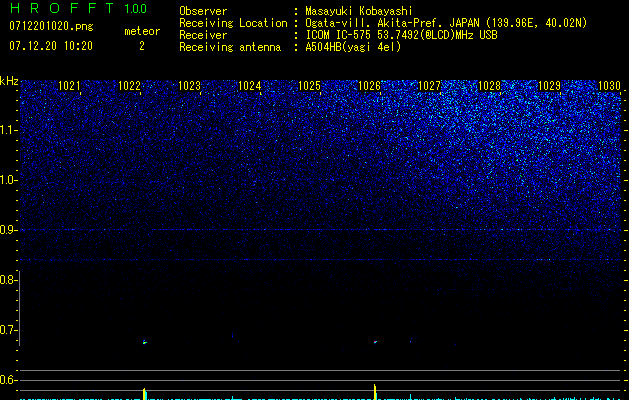The image size is (629, 400).
Task: Click the 1027 time marker
Action: coord(429,86)
